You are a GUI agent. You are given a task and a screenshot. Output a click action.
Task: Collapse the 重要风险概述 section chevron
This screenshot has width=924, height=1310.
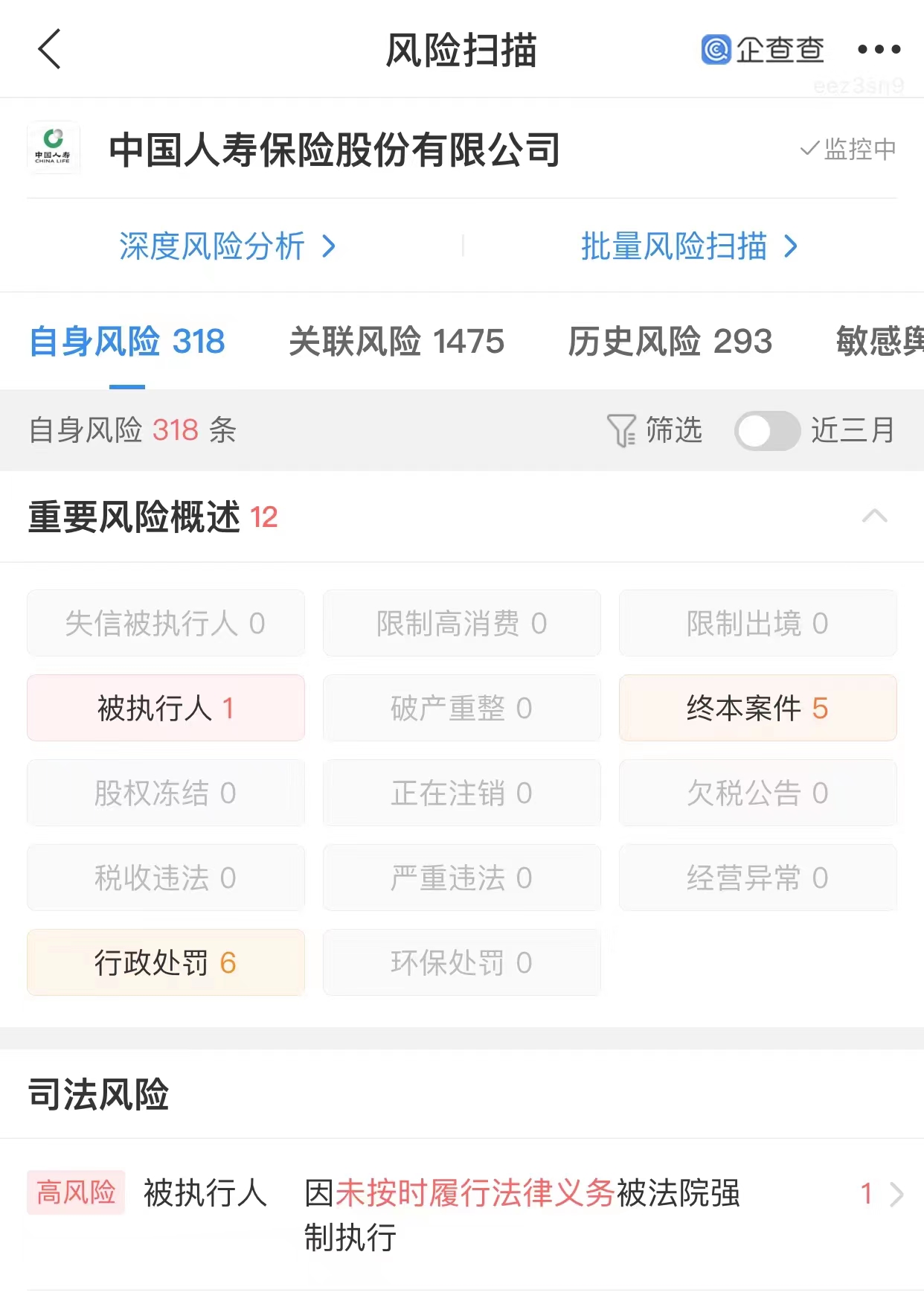[x=875, y=516]
